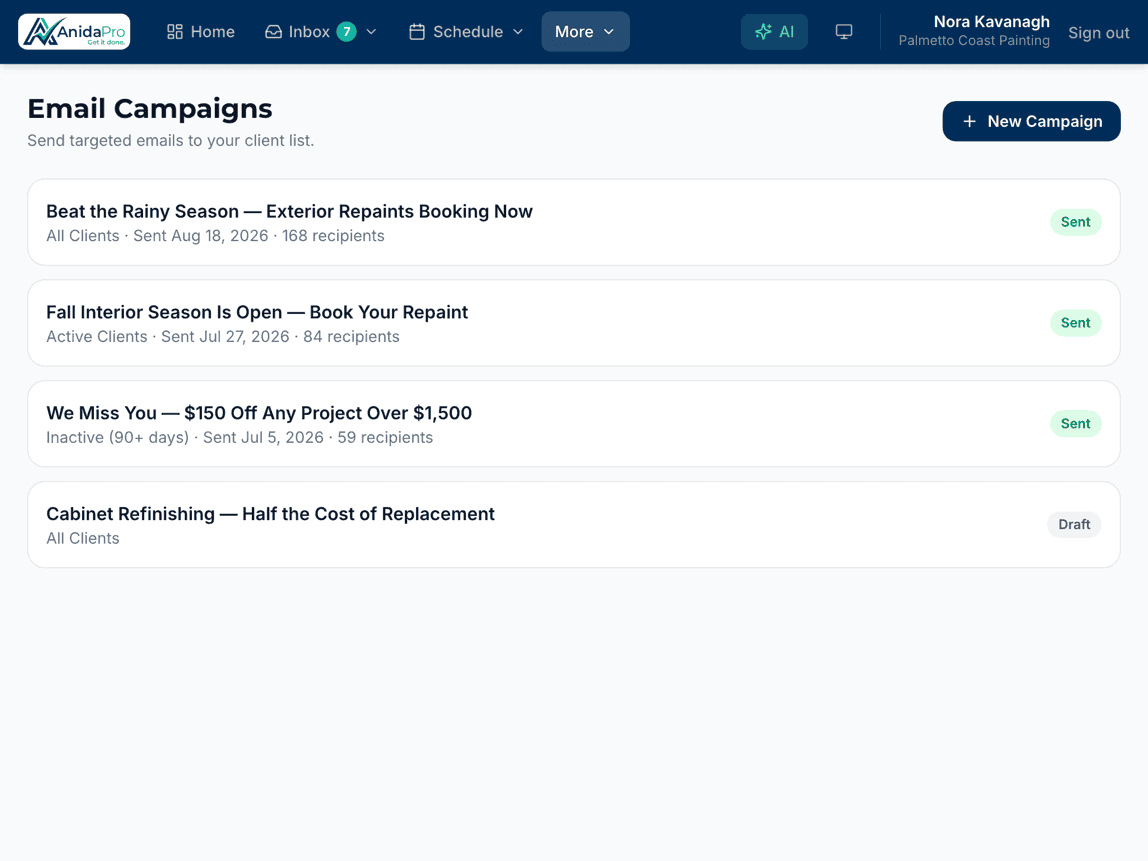Expand the Inbox dropdown chevron
Viewport: 1148px width, 861px height.
(371, 31)
